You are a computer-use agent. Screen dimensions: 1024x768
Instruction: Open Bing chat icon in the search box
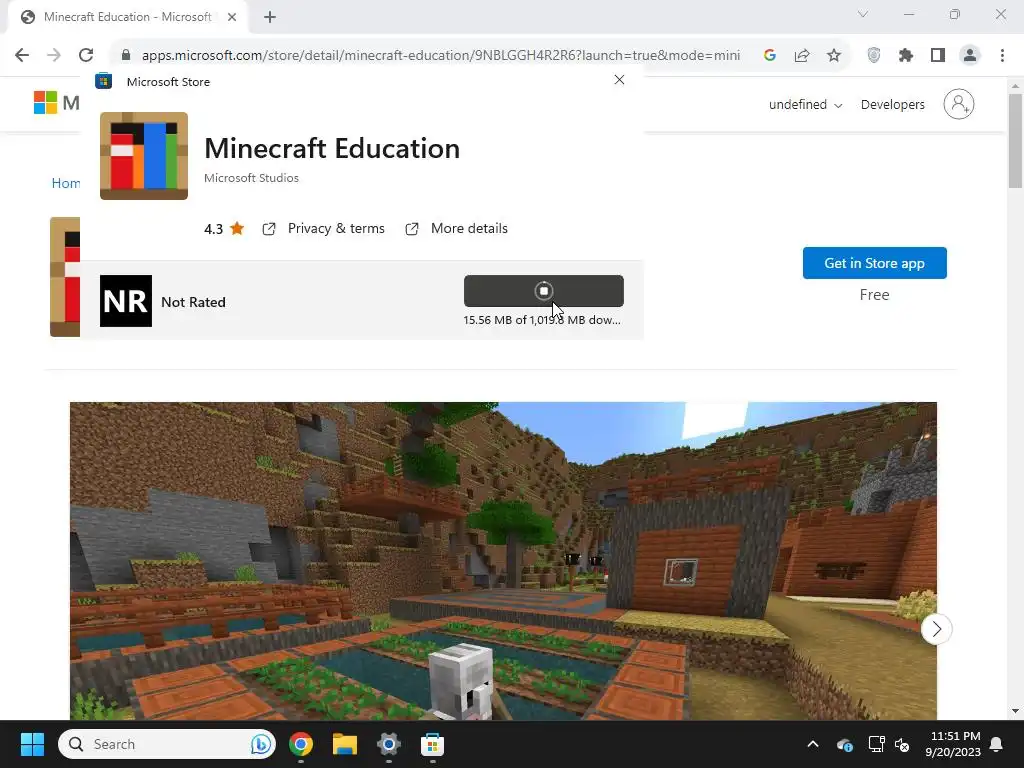pyautogui.click(x=261, y=744)
